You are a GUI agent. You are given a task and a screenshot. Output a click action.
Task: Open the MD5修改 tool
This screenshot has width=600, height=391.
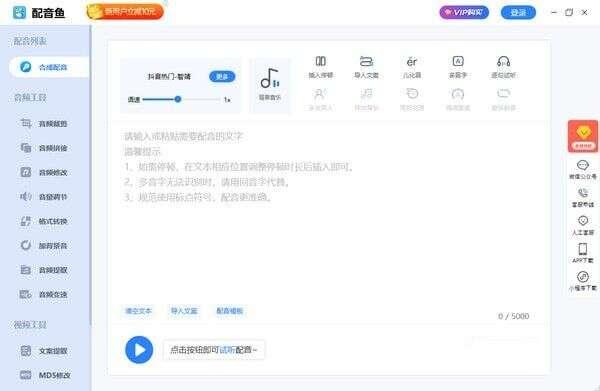click(x=45, y=375)
